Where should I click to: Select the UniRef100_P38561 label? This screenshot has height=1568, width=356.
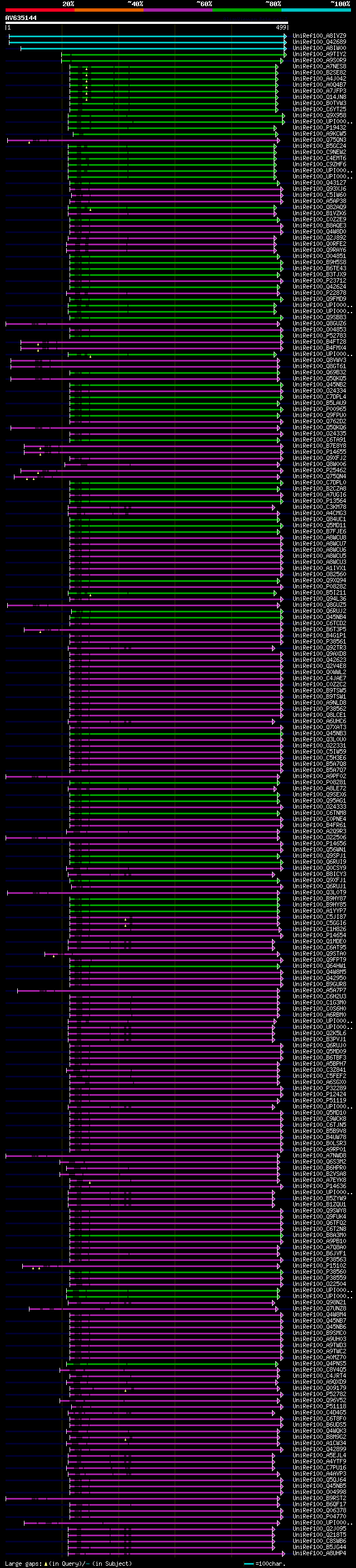pos(319,641)
